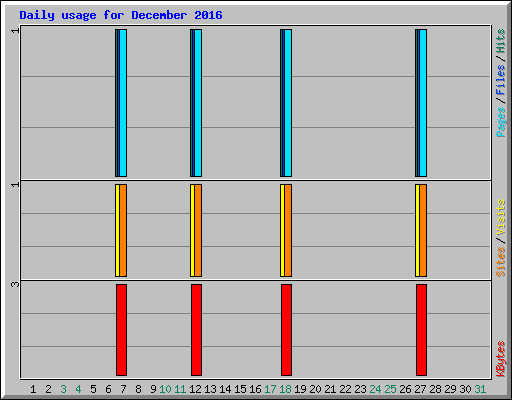This screenshot has height=400, width=512.
Task: Click green day label 4 on the axis
Action: coord(78,389)
